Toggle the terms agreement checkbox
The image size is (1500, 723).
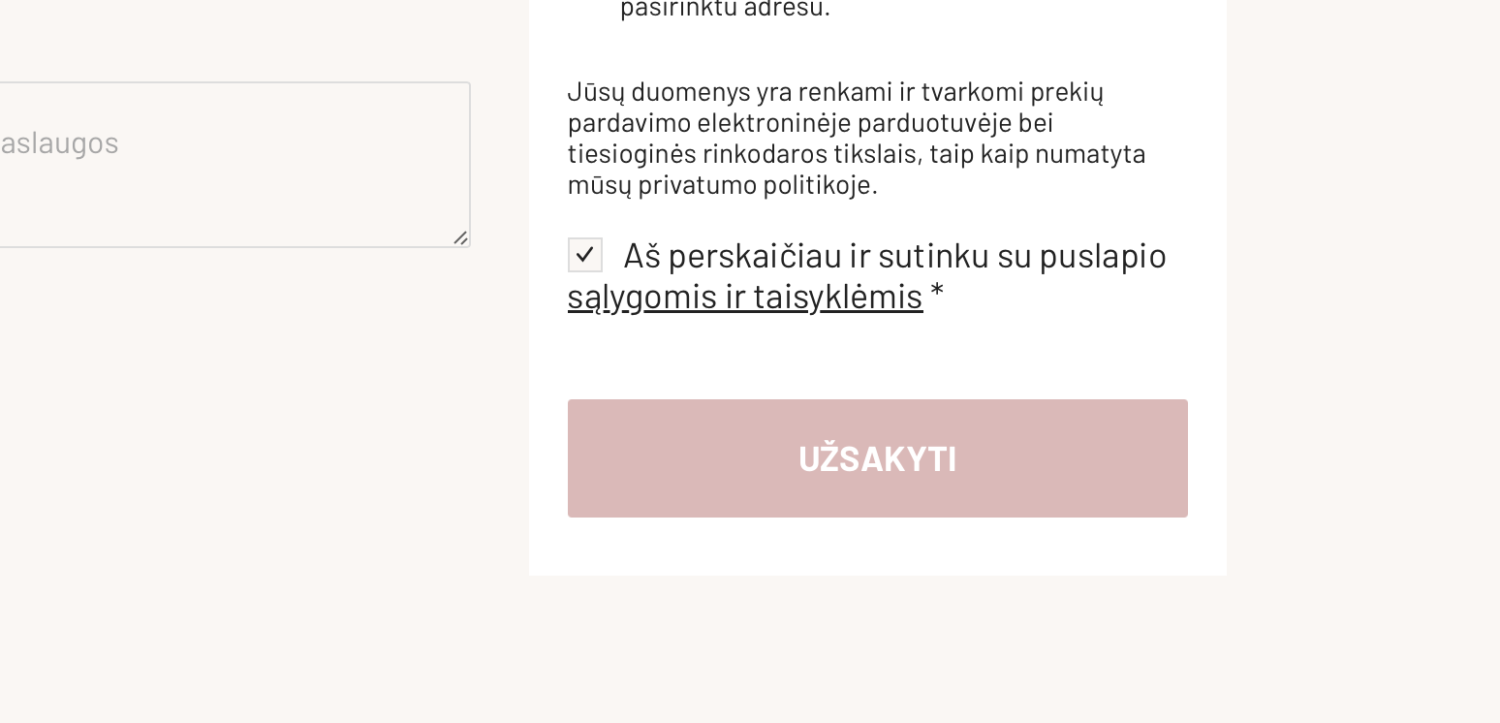click(585, 255)
